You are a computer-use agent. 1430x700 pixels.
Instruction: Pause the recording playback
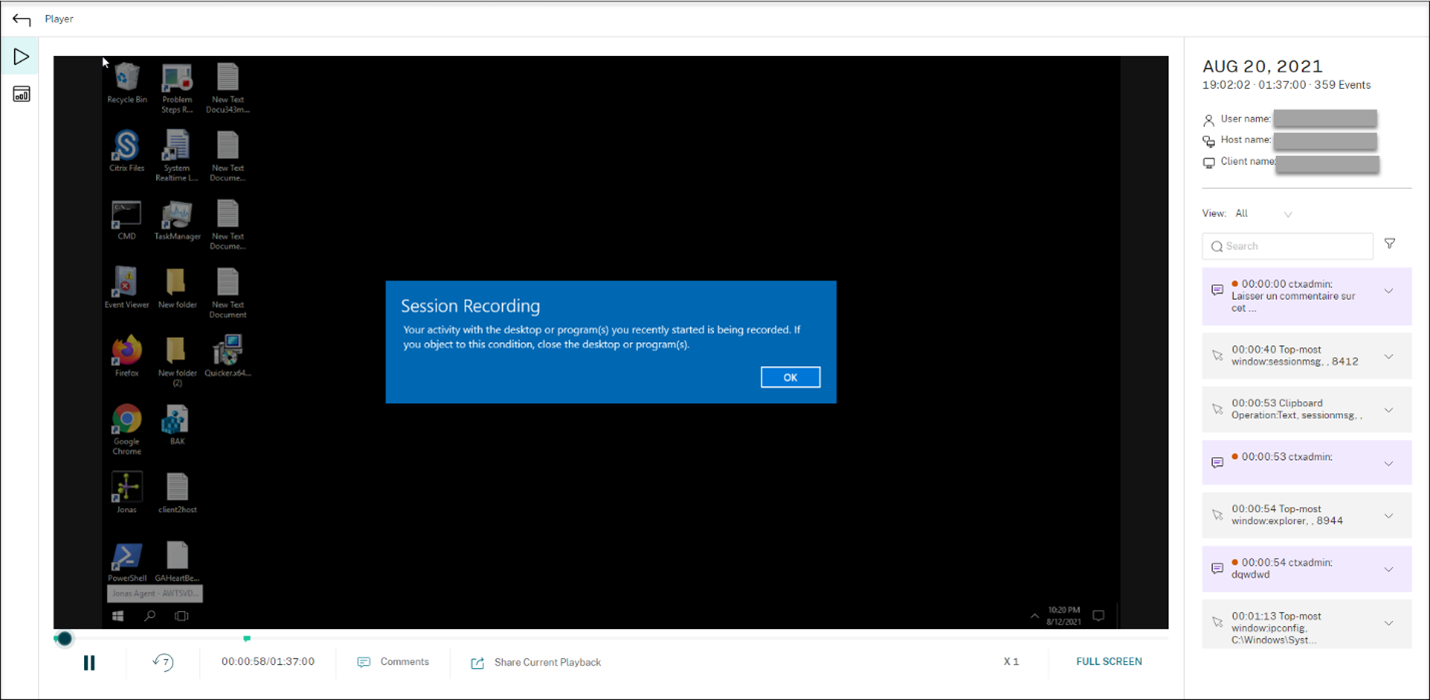pos(89,662)
